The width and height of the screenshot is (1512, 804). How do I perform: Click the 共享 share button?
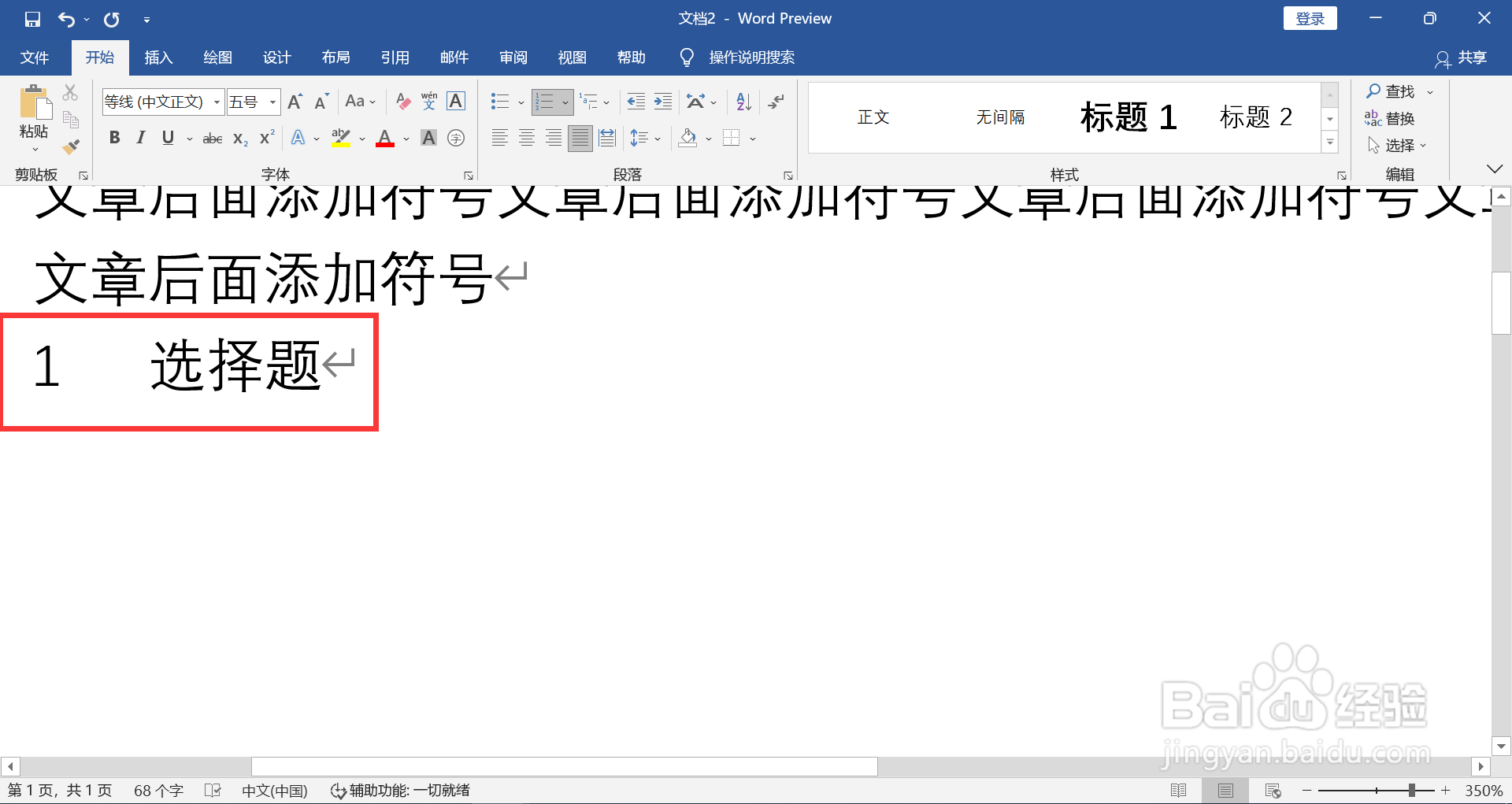1462,57
